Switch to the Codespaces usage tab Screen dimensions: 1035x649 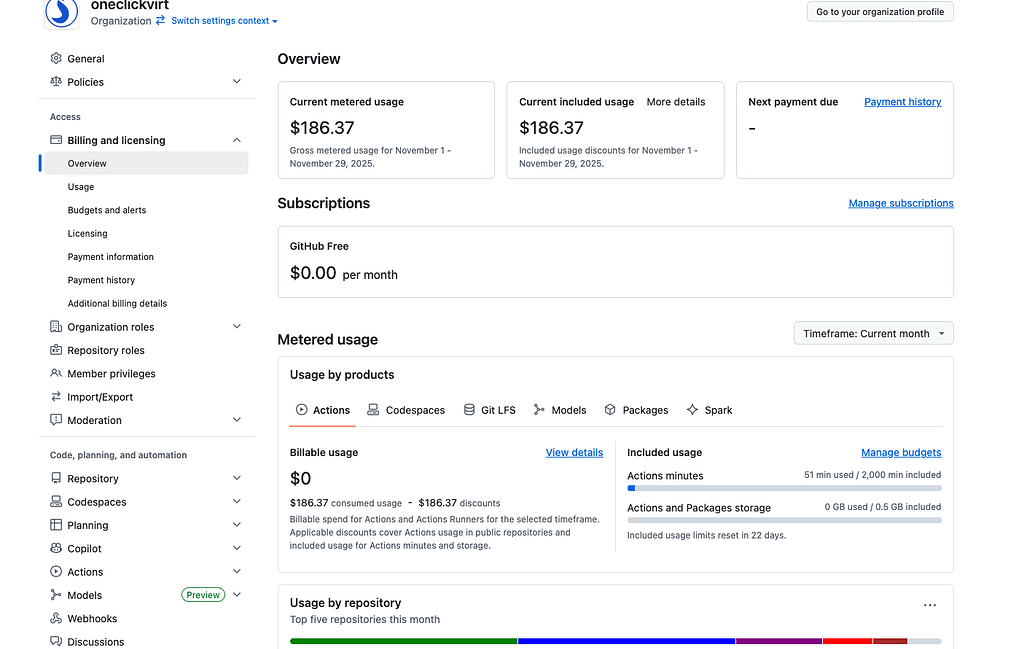click(406, 410)
